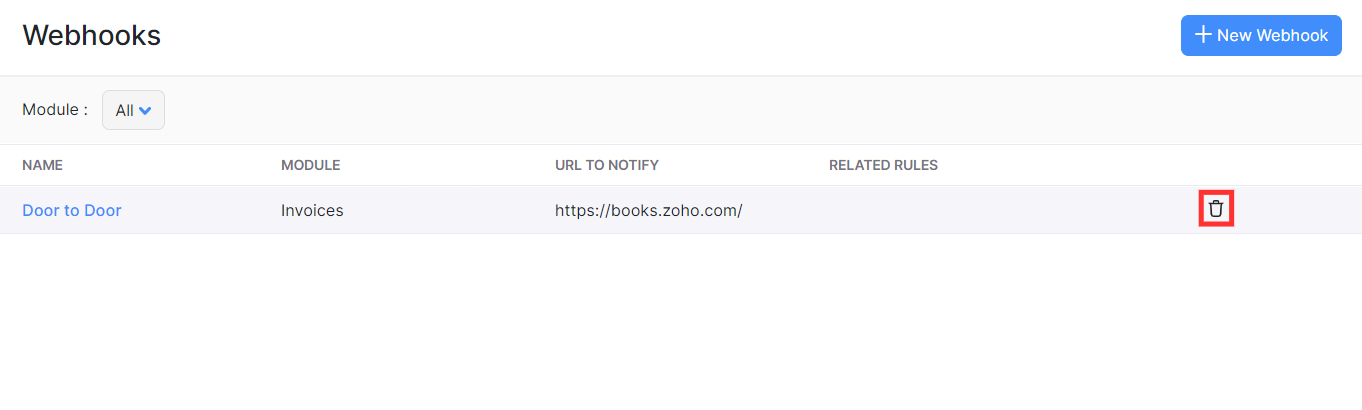Click the 'New Webhook' button text
Viewport: 1362px width, 410px height.
1272,35
